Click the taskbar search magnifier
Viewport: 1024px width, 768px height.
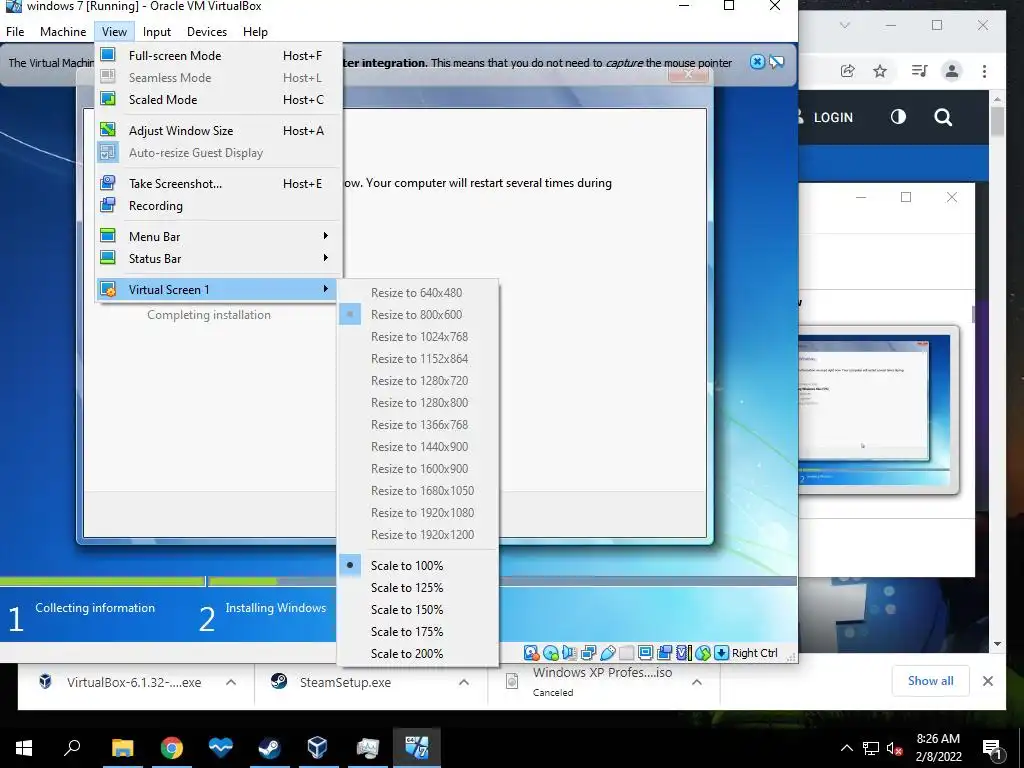coord(72,747)
